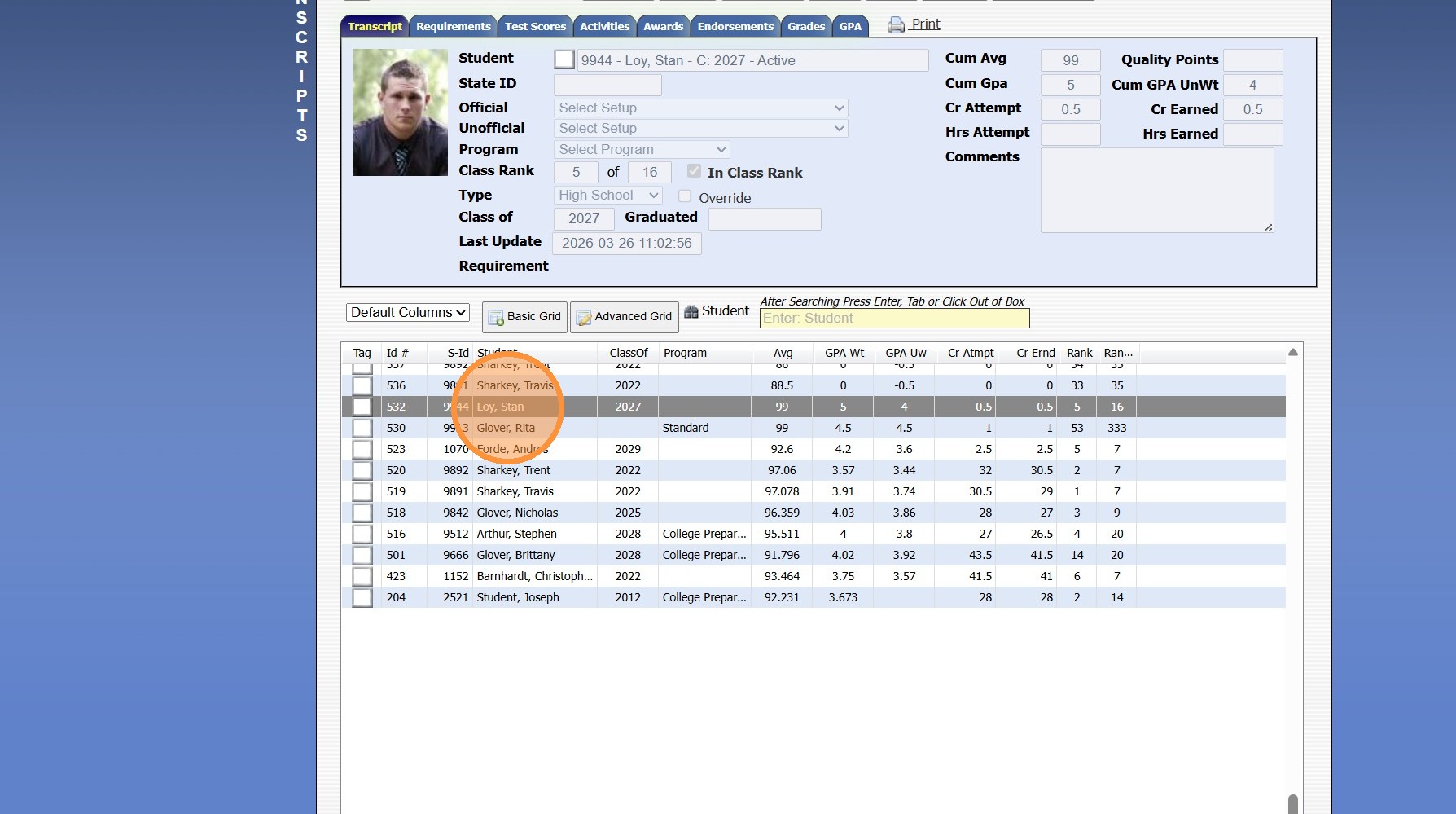Tick the checkbox beside the Student field
Screen dimensions: 1456x814
point(564,59)
